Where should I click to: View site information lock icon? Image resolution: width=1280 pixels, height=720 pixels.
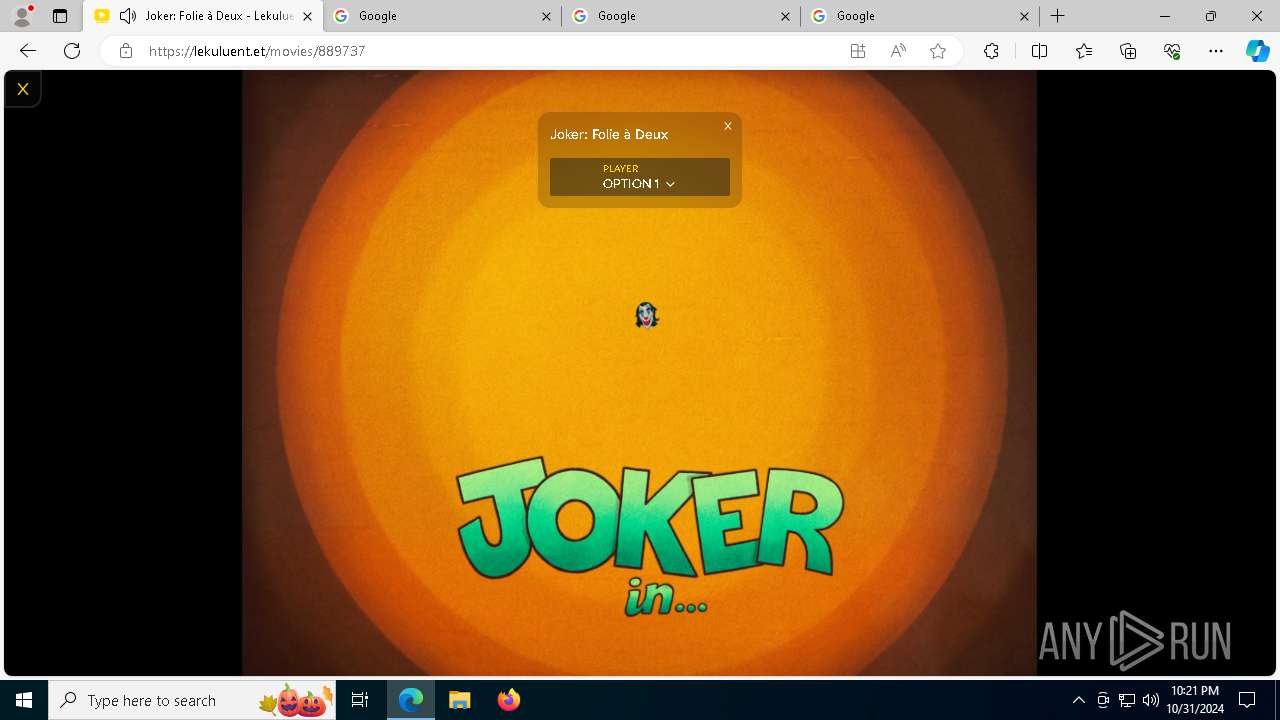click(x=126, y=51)
